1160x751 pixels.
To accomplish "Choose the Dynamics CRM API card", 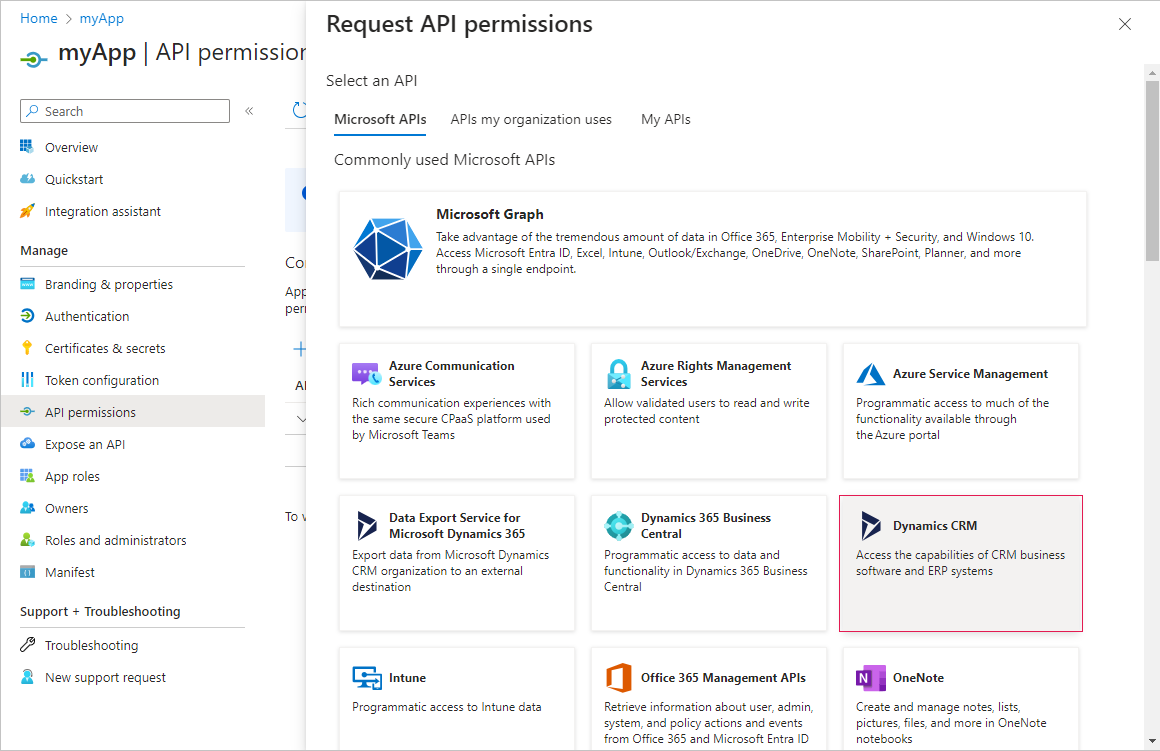I will pyautogui.click(x=960, y=563).
